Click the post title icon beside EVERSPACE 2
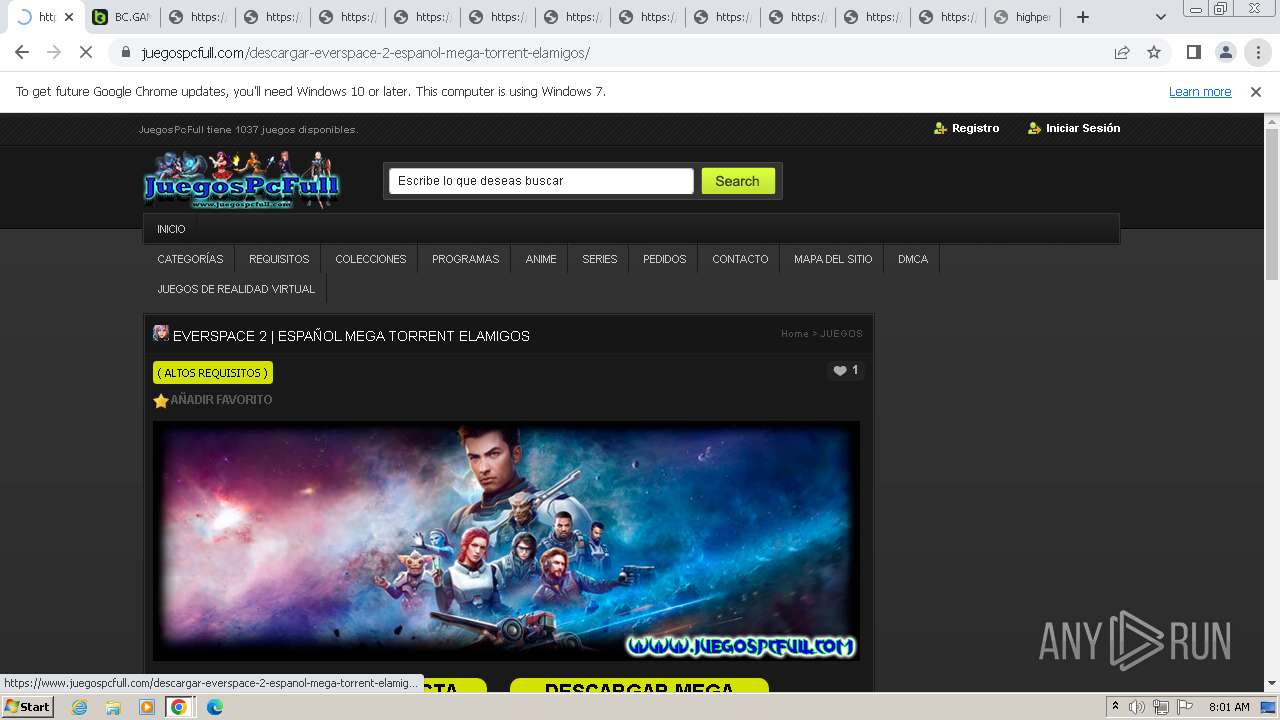1280x720 pixels. tap(161, 333)
